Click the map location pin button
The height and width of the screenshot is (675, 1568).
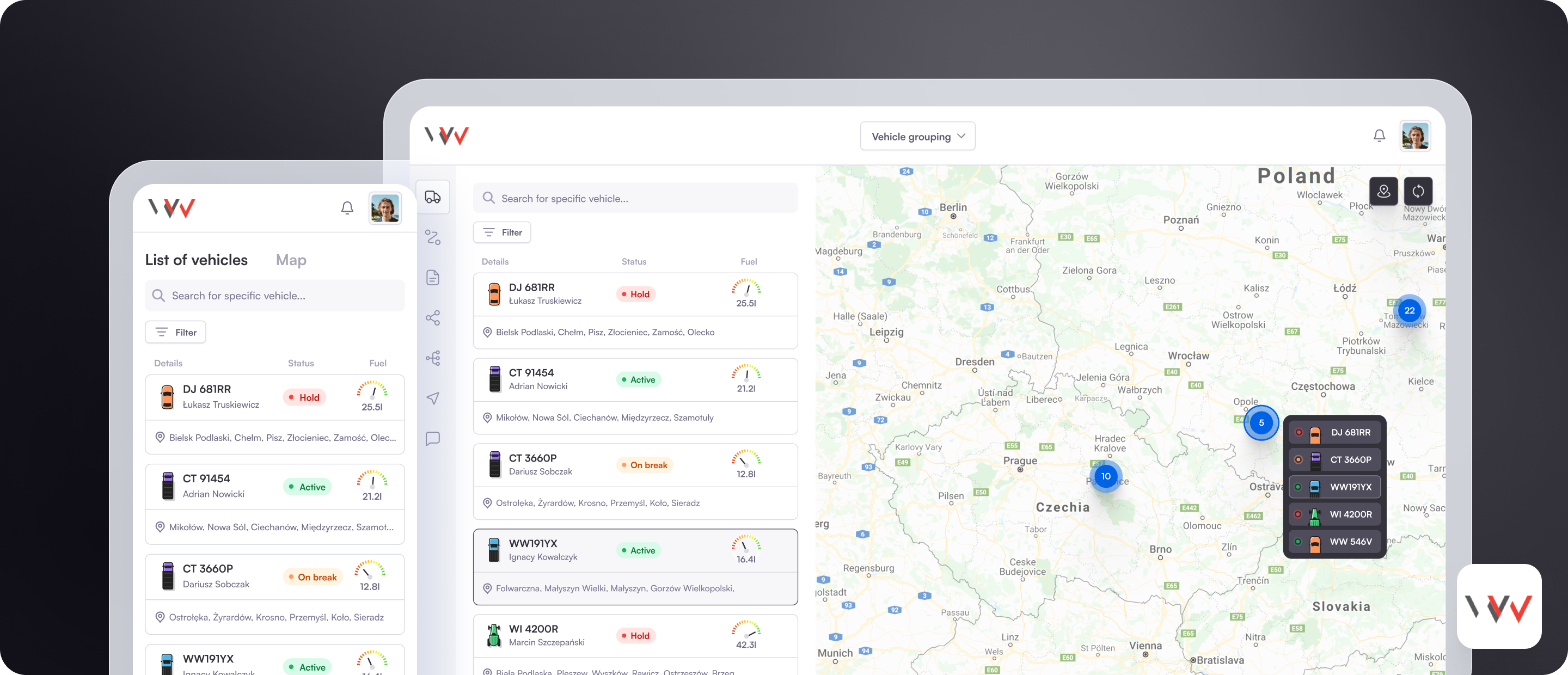click(1383, 191)
